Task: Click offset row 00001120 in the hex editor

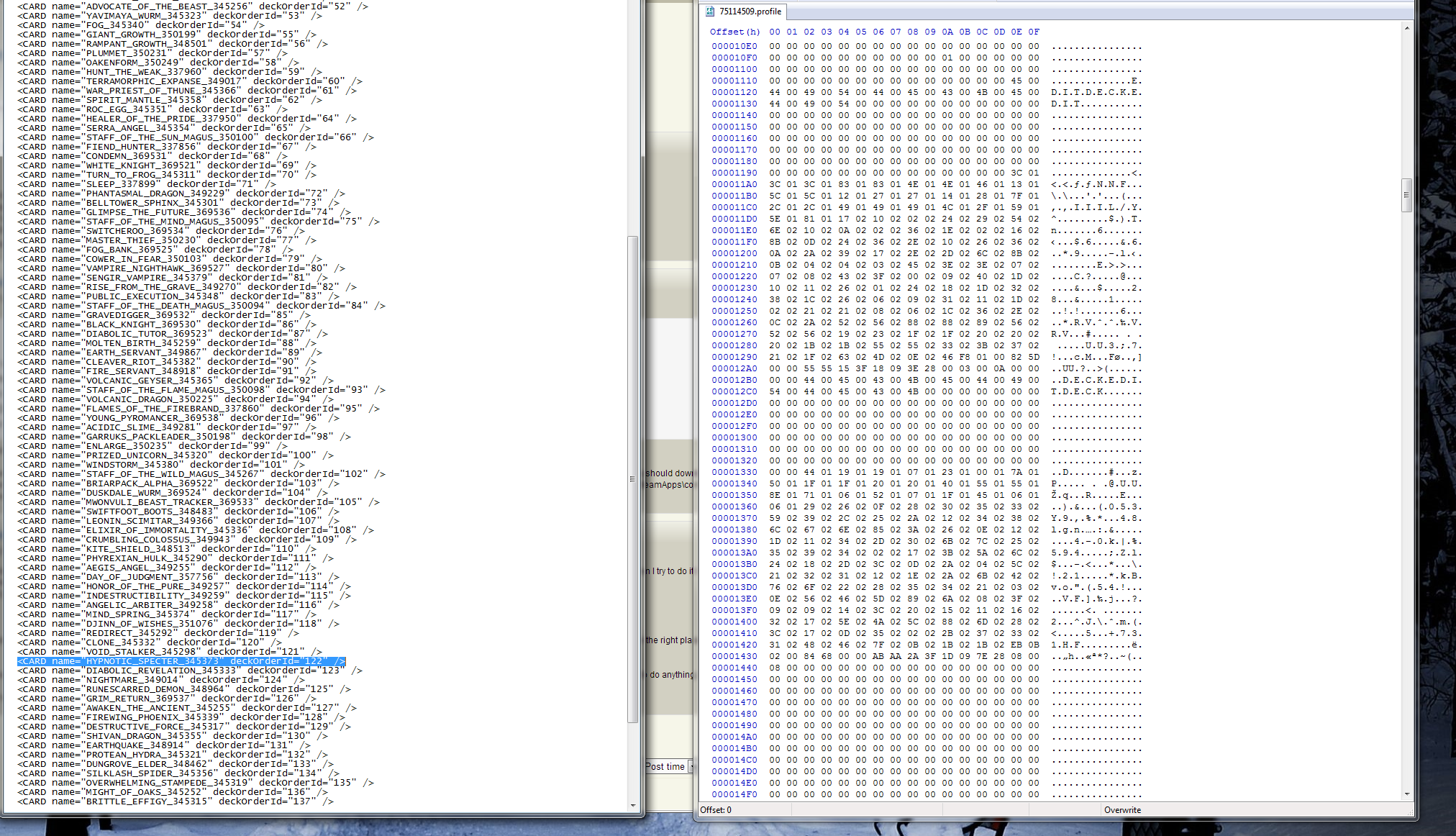Action: click(734, 92)
